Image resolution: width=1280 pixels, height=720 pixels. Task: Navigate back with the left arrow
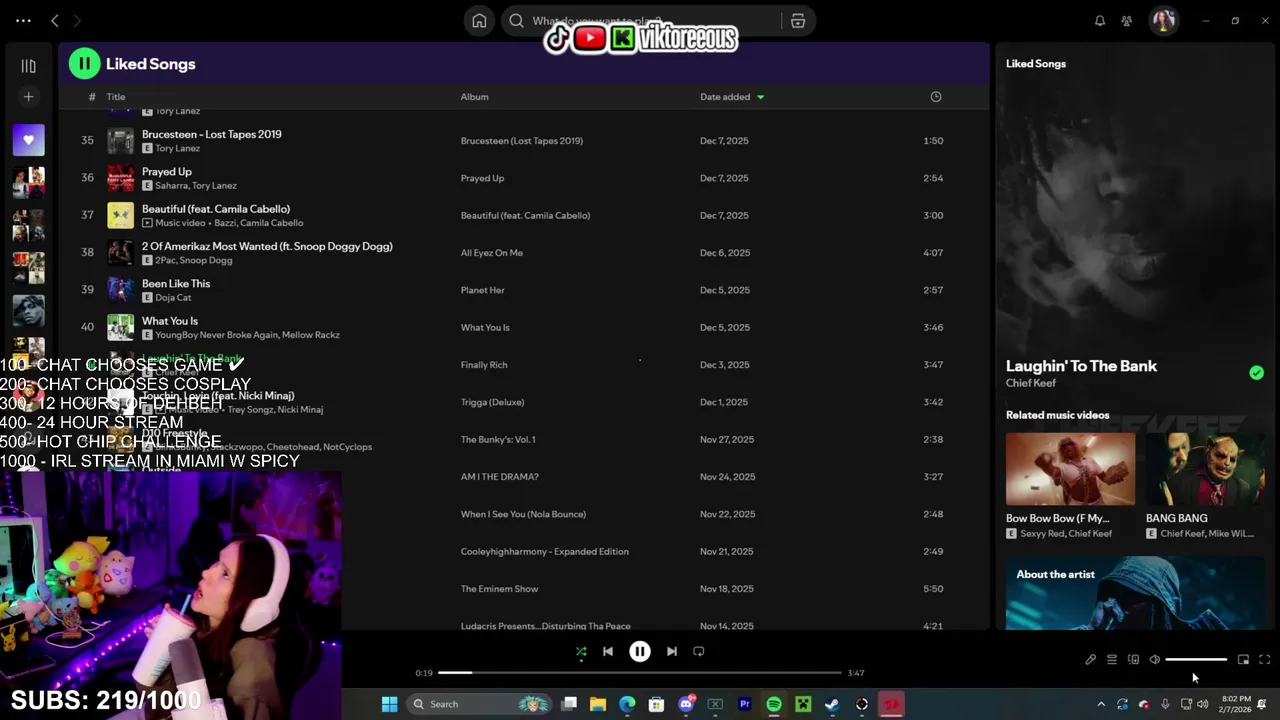click(x=55, y=21)
